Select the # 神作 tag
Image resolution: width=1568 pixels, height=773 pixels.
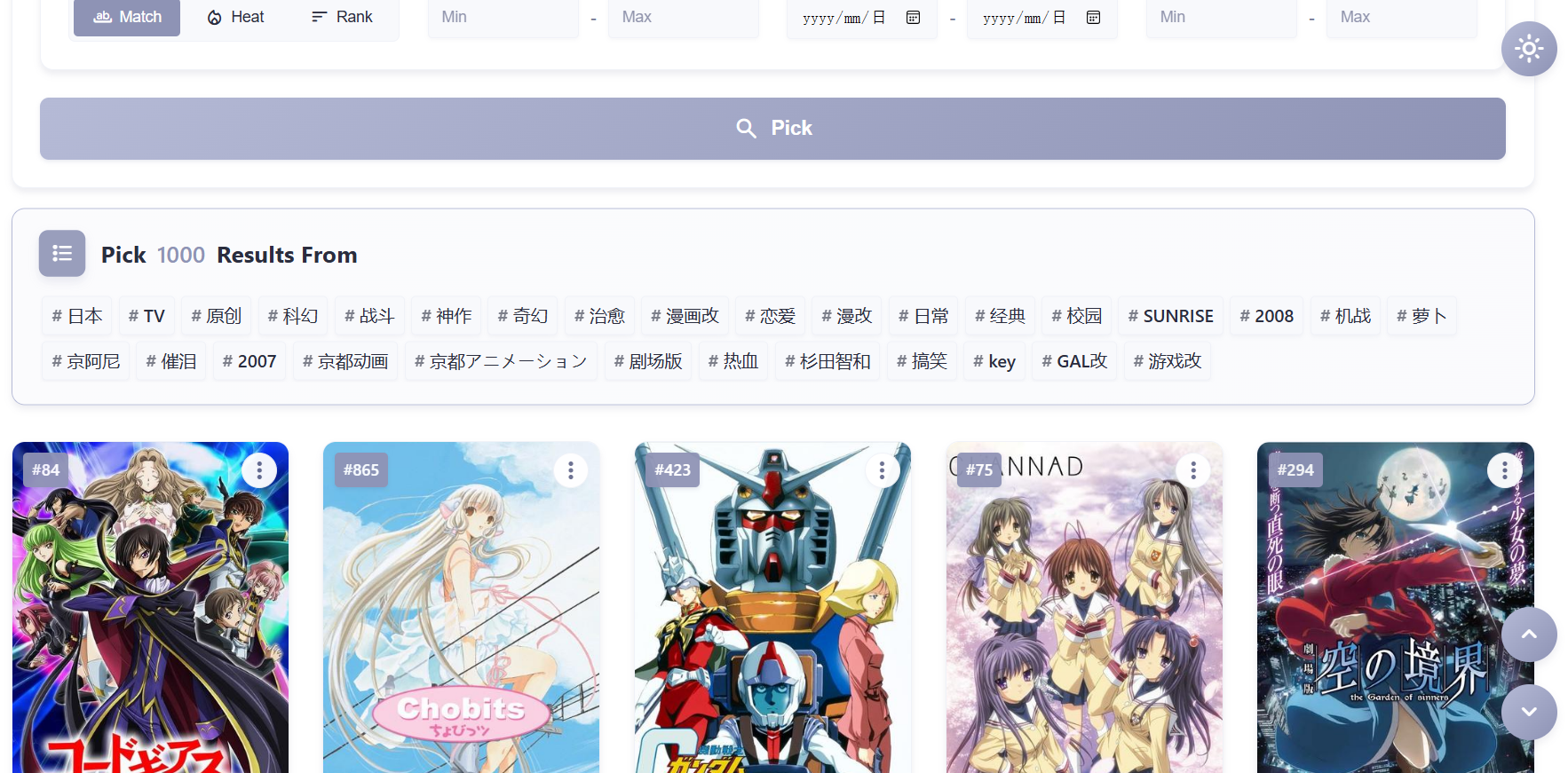click(x=446, y=316)
